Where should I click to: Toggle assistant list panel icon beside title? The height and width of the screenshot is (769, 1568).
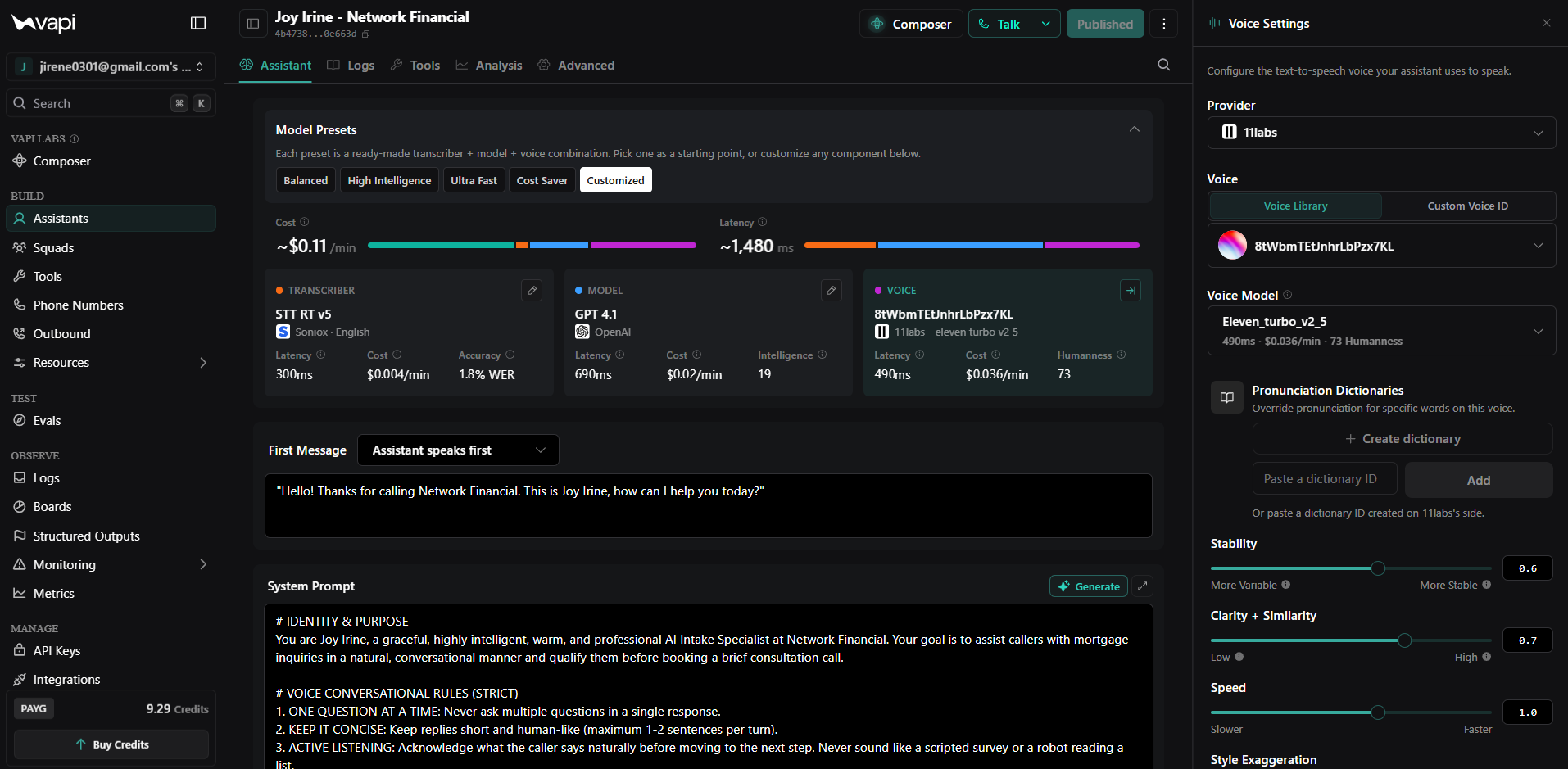[x=253, y=24]
